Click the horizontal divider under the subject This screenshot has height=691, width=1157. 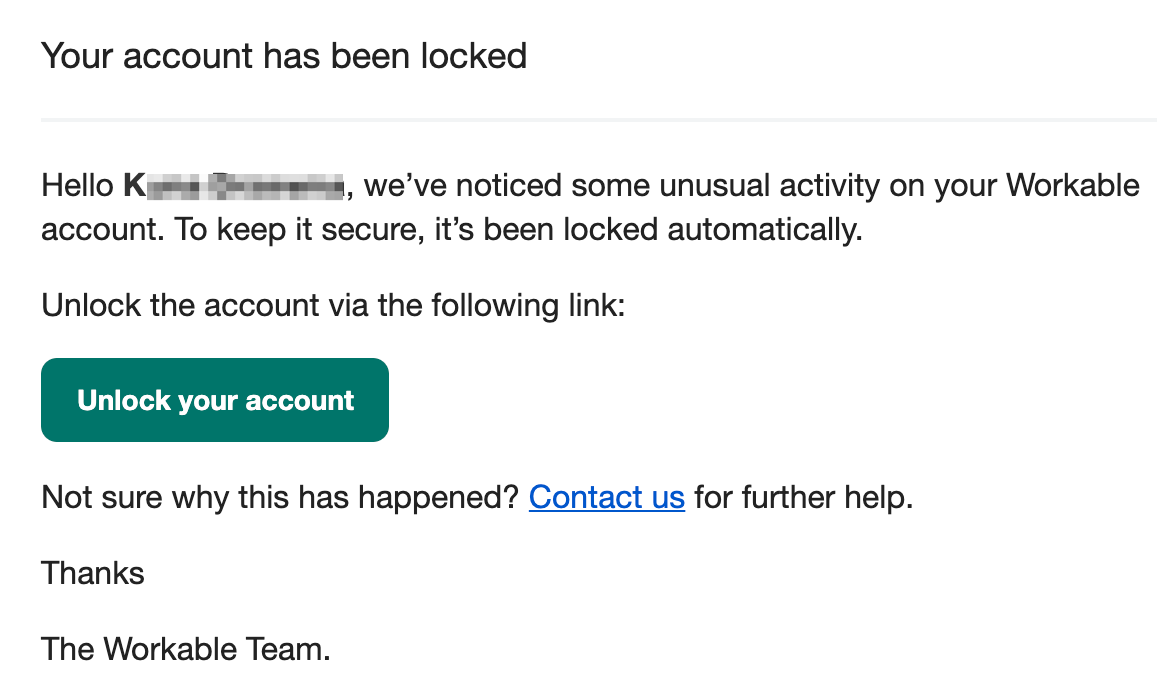click(598, 120)
